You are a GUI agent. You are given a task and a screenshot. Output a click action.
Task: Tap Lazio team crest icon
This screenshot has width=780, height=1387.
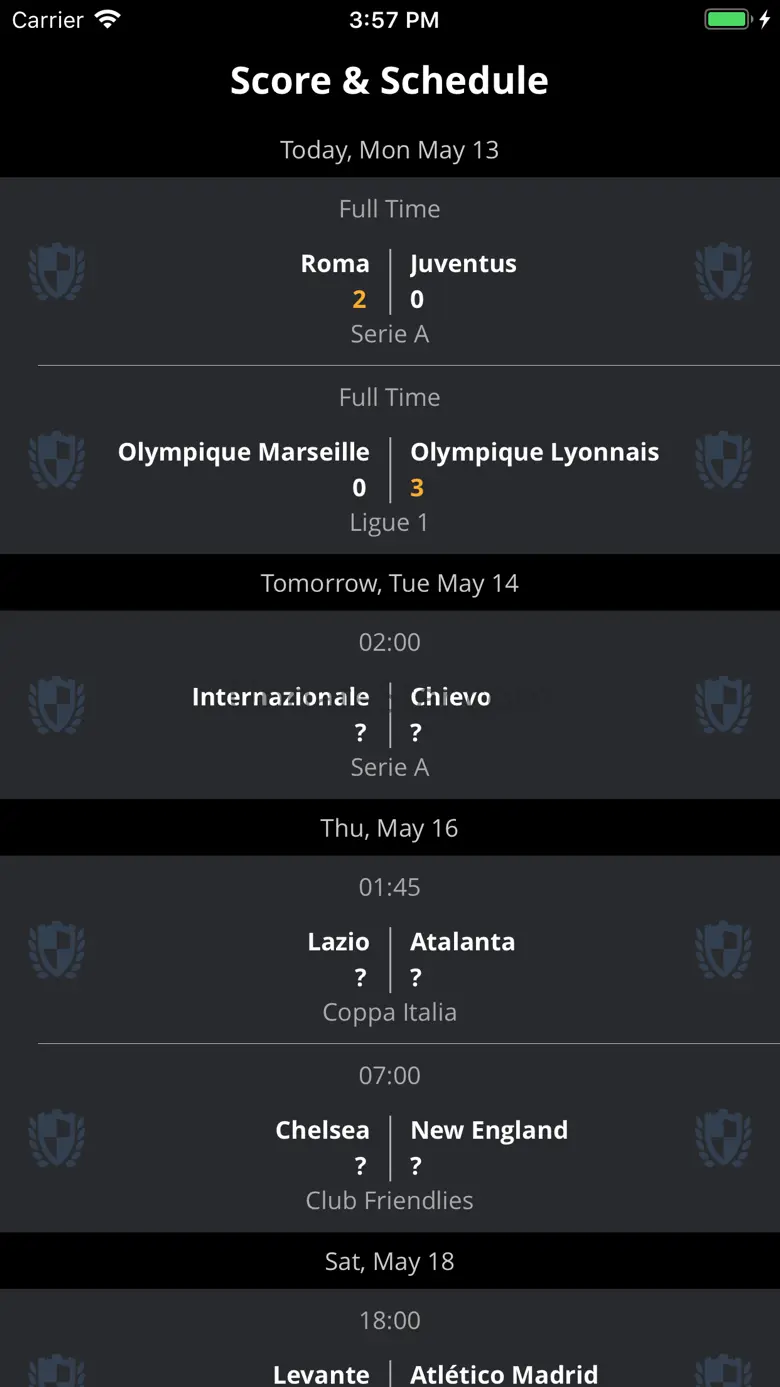56,950
